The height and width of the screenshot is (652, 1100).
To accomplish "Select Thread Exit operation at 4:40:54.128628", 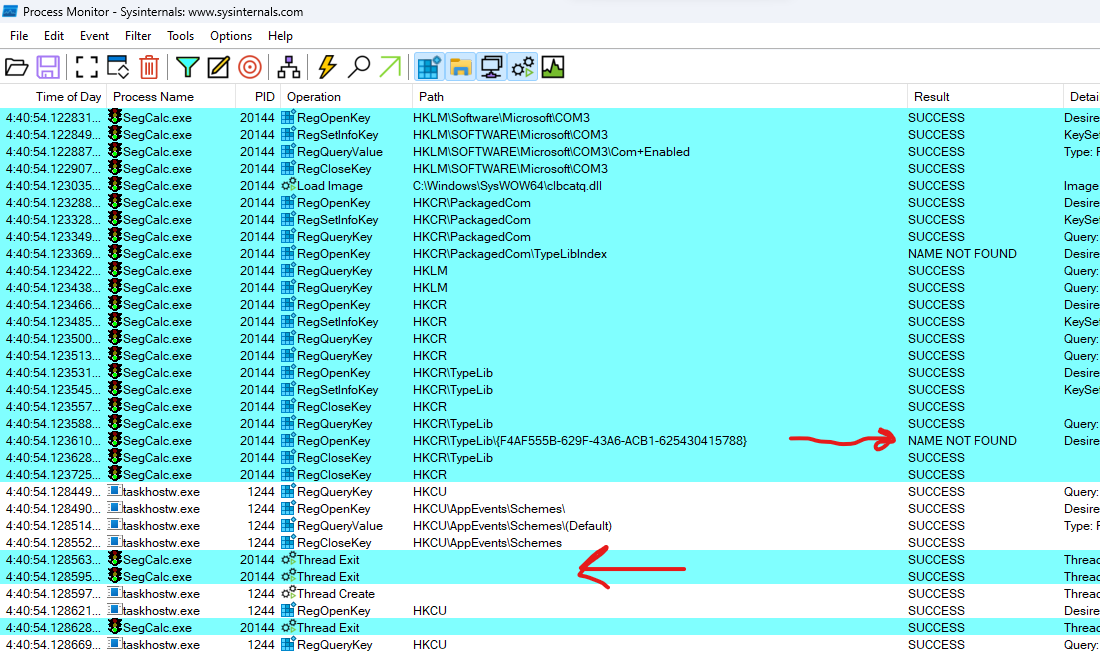I will (328, 628).
